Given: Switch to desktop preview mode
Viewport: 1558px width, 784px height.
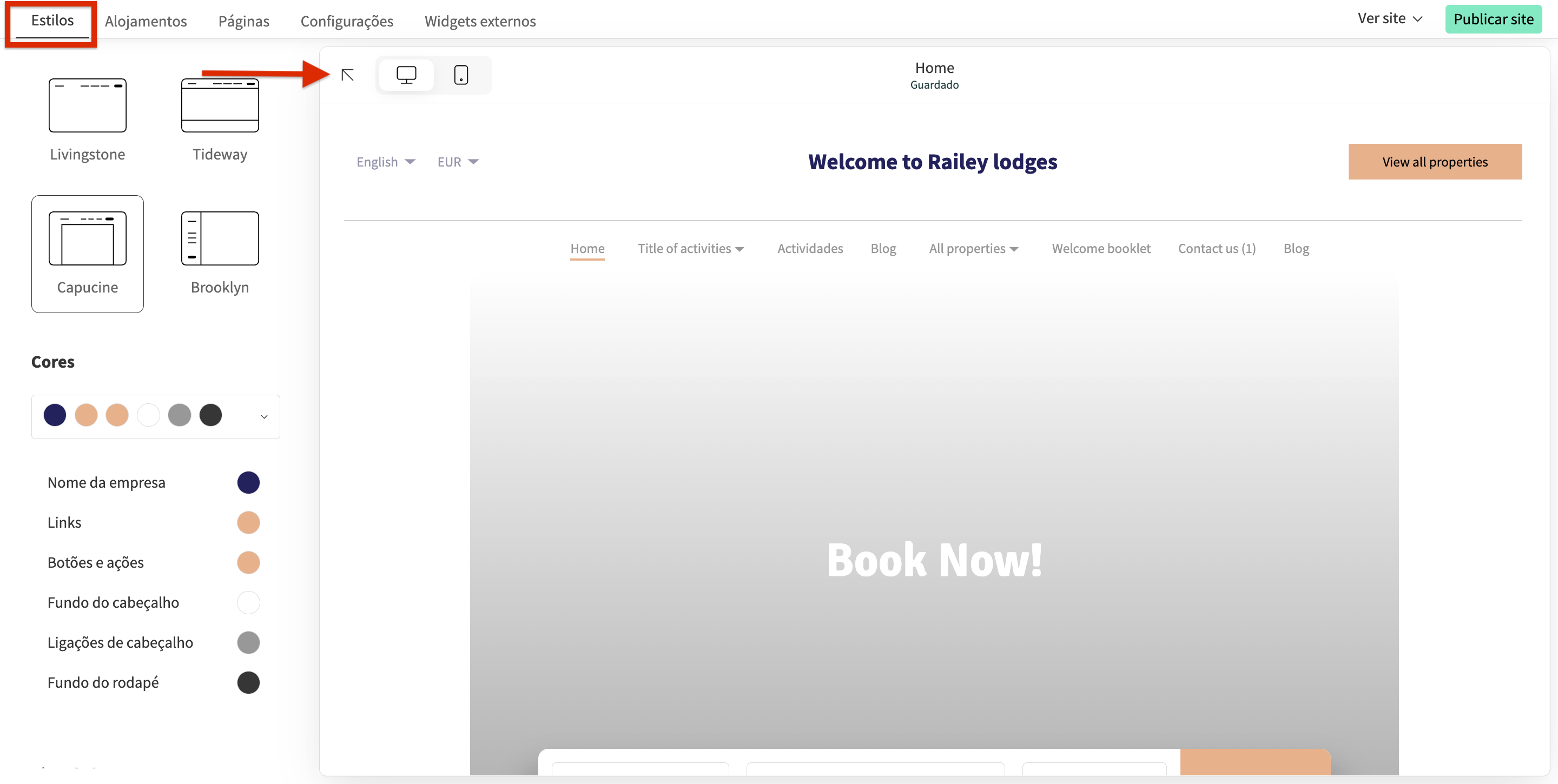Looking at the screenshot, I should (406, 75).
